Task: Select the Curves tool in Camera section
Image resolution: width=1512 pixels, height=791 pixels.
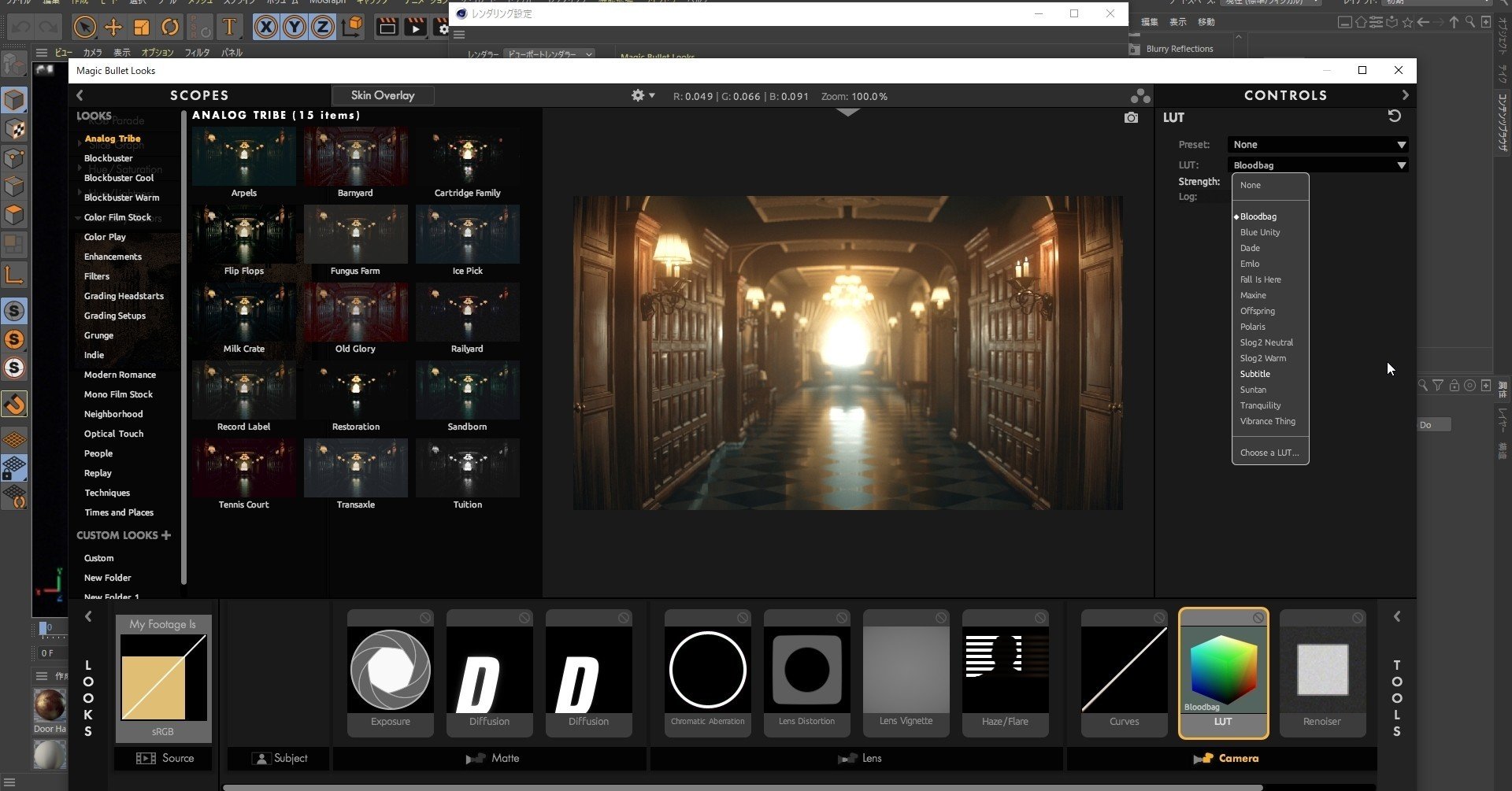Action: pos(1124,673)
